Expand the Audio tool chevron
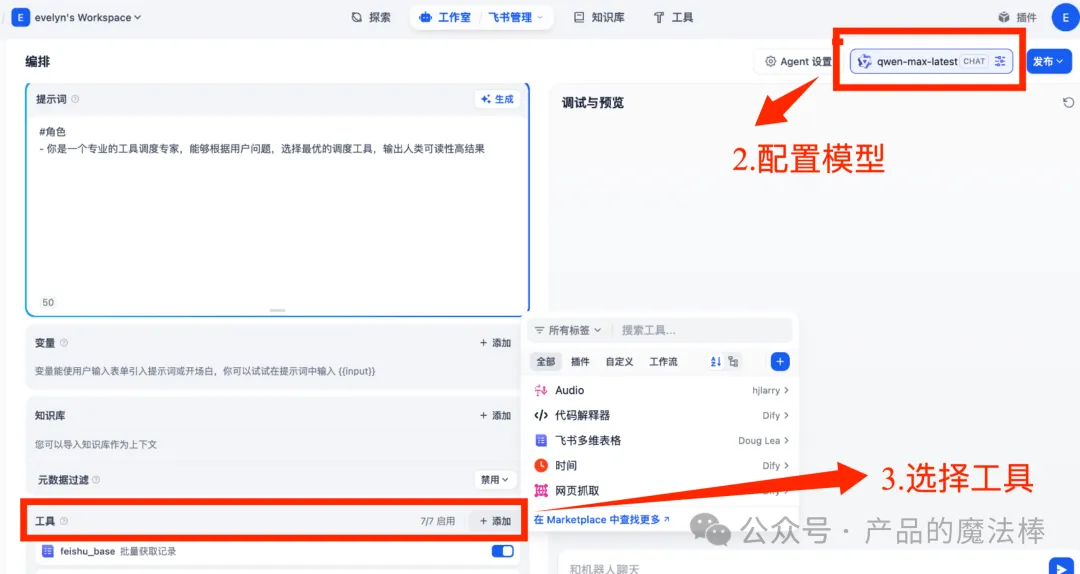 [786, 391]
